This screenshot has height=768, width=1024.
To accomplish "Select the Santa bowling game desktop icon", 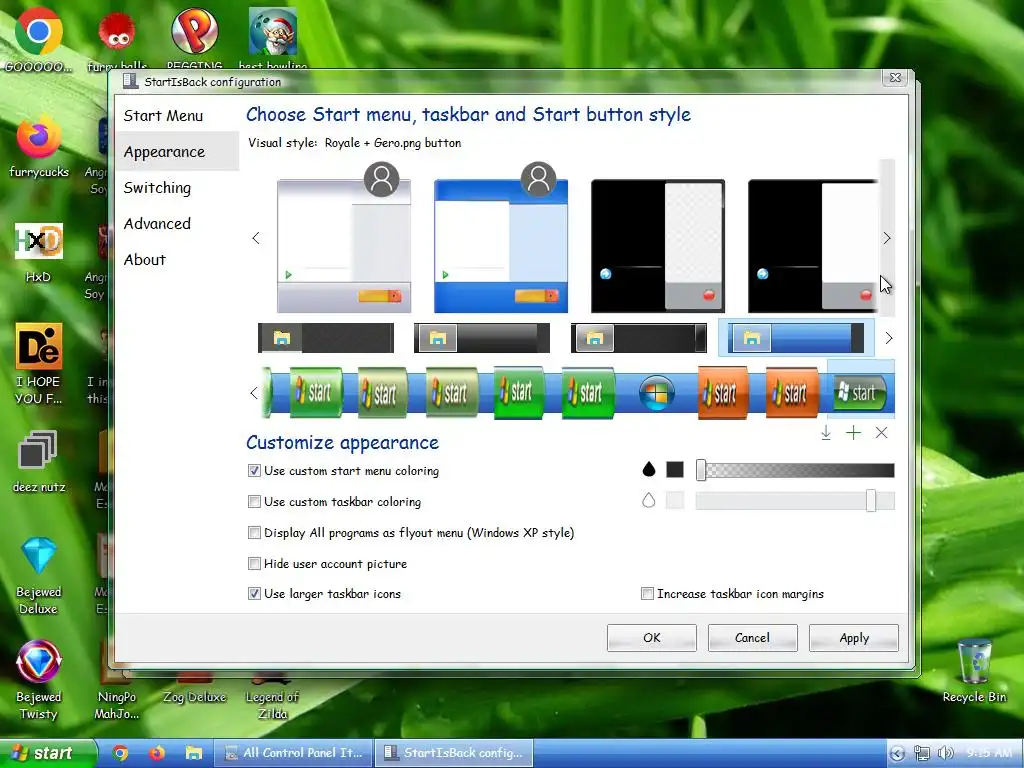I will (x=273, y=38).
